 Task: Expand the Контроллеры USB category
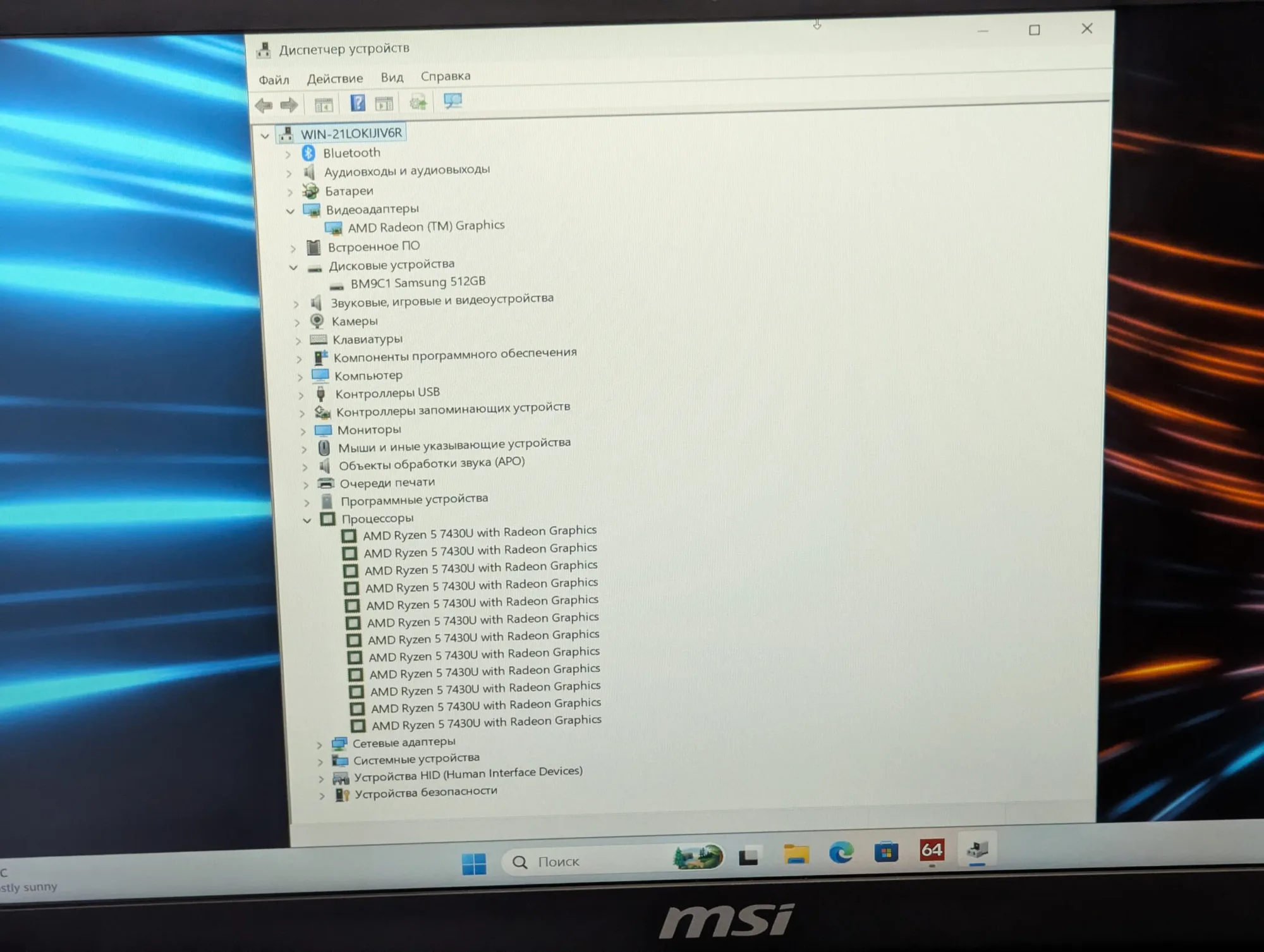[301, 395]
